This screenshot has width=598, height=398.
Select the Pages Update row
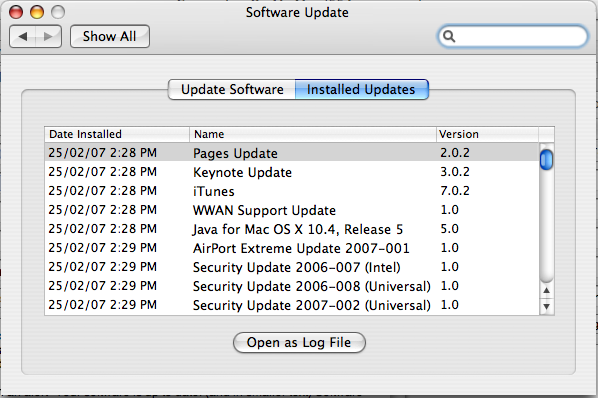coord(292,153)
